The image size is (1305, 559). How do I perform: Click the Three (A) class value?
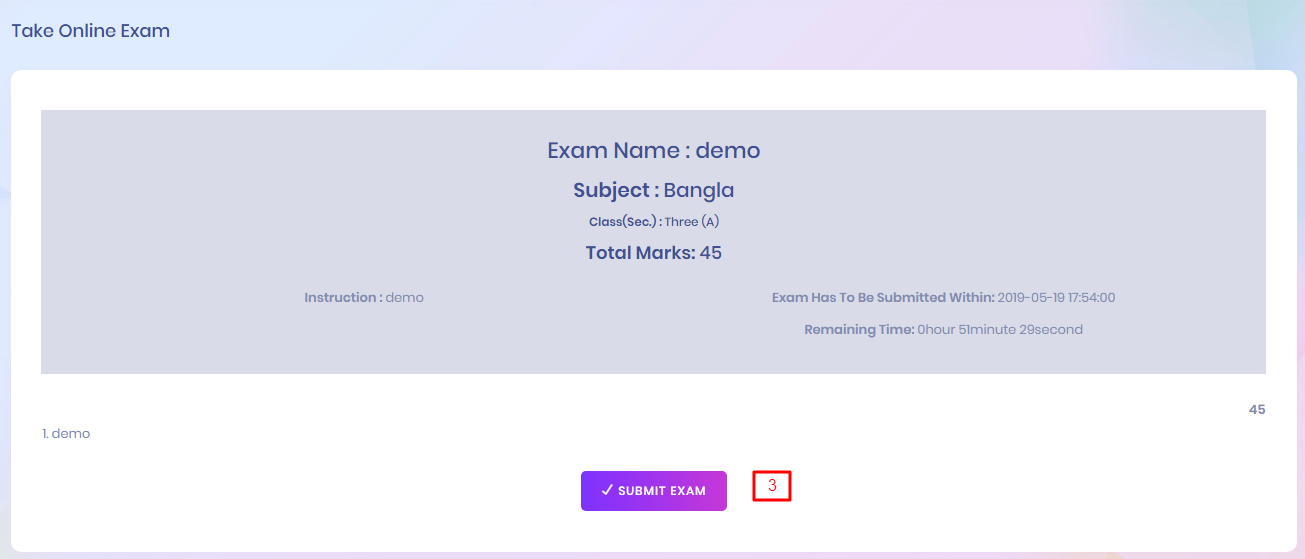(692, 222)
